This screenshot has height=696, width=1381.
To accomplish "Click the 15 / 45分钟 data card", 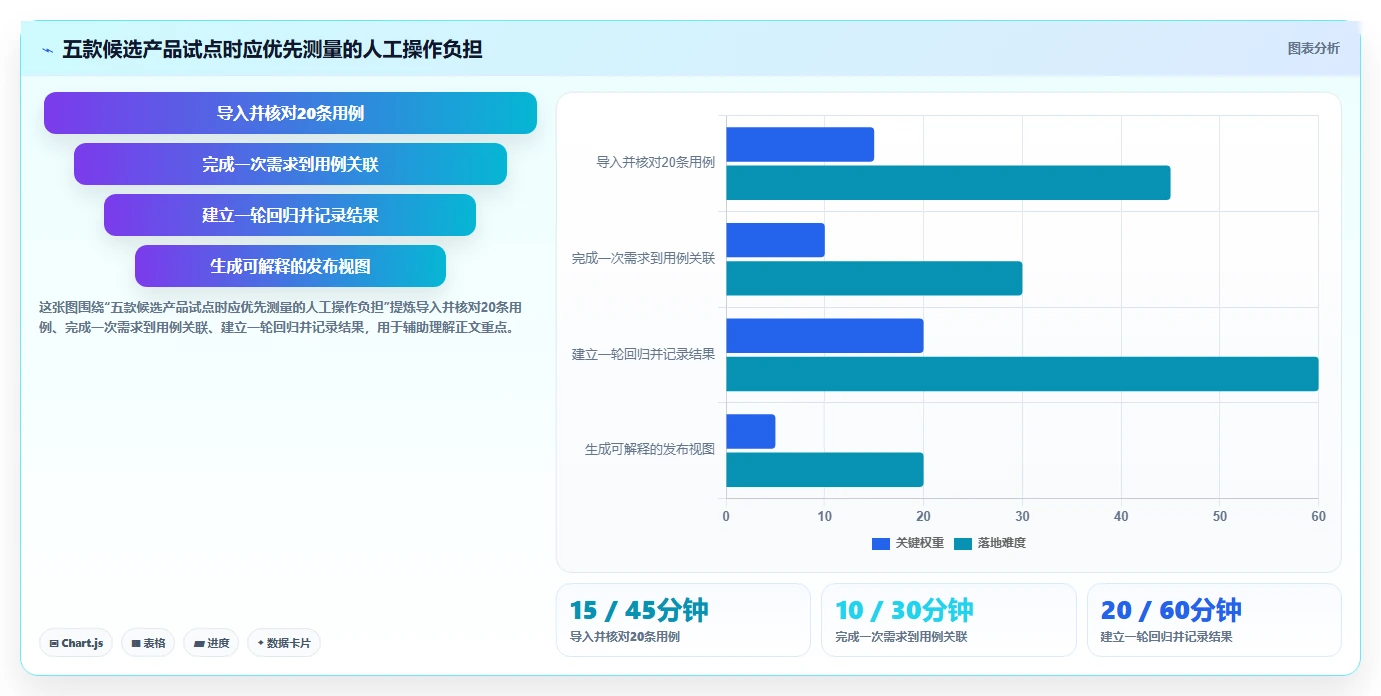I will coord(683,620).
